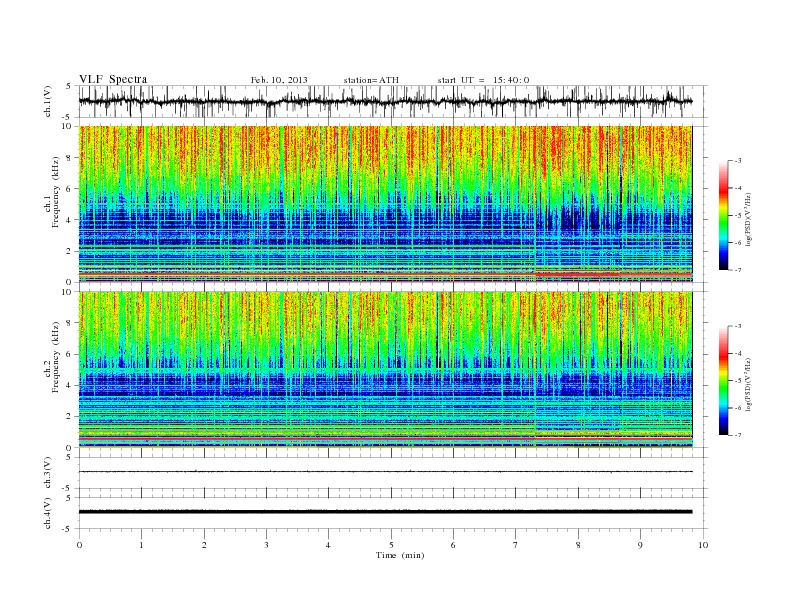Click the "9" tick label on the time axis

pyautogui.click(x=640, y=545)
